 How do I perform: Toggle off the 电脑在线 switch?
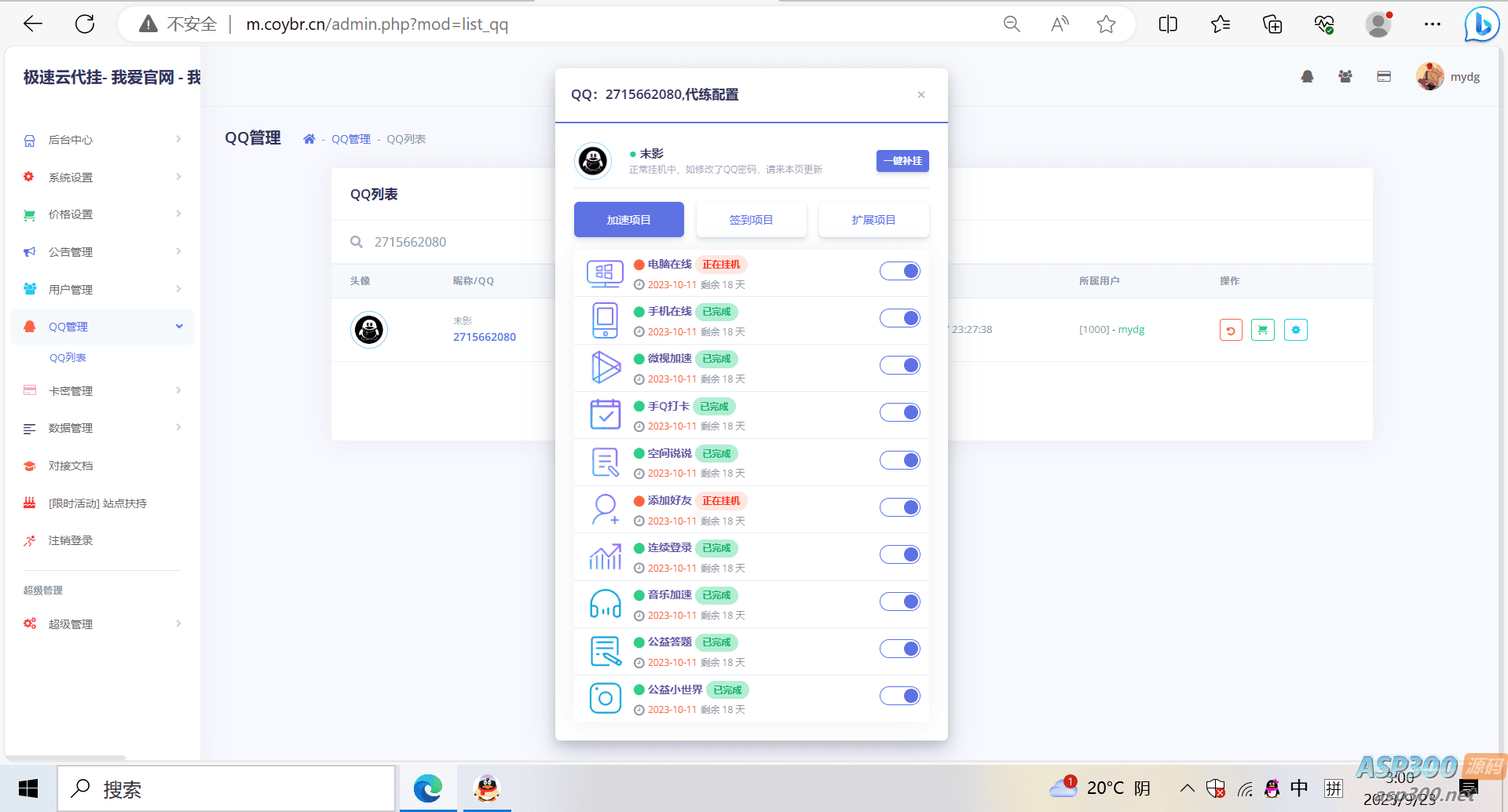899,272
